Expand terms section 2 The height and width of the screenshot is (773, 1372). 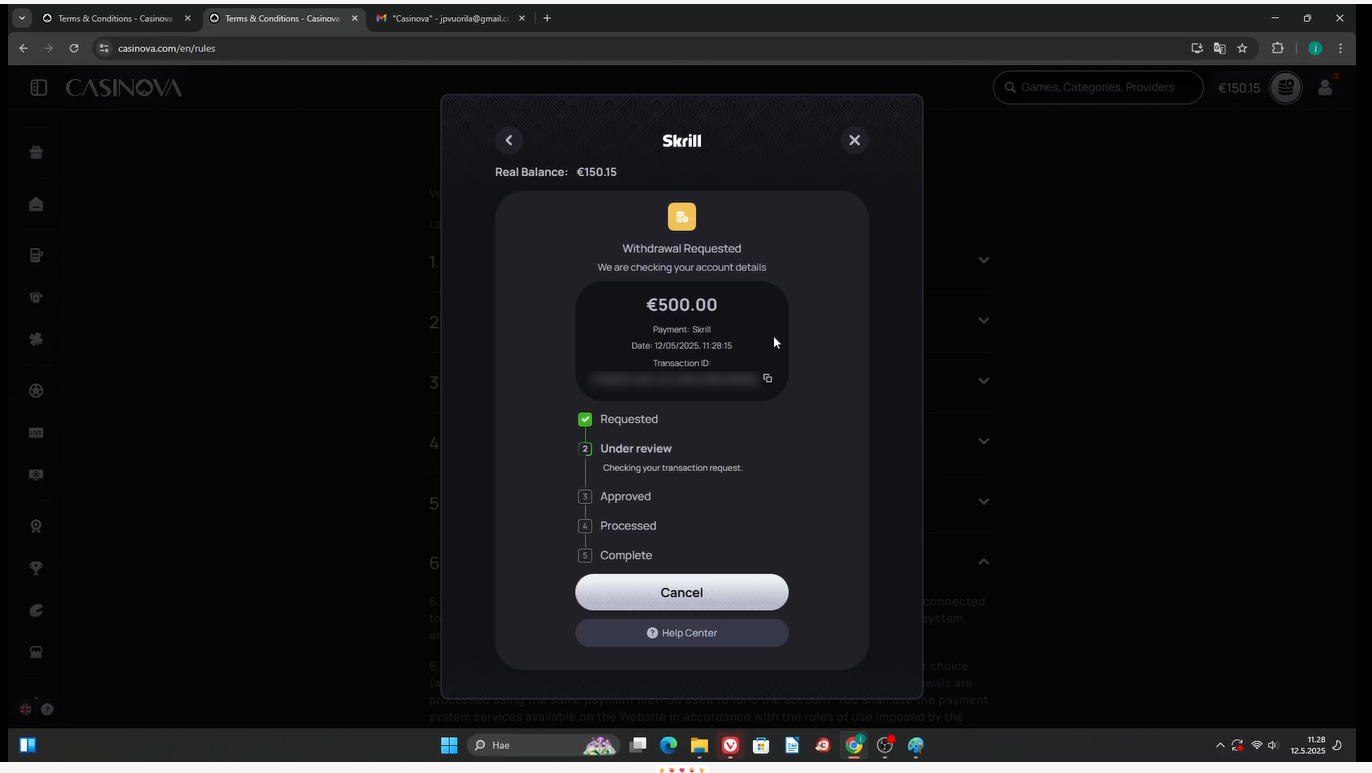coord(984,321)
